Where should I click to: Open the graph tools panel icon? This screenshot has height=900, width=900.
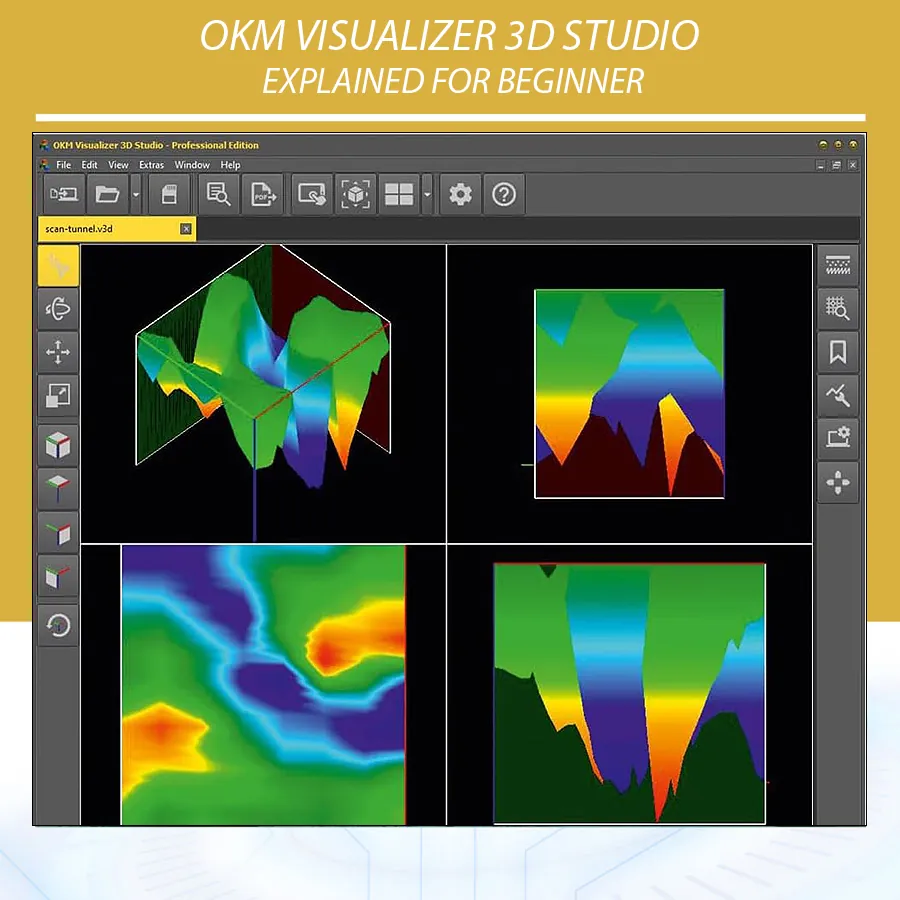click(838, 395)
